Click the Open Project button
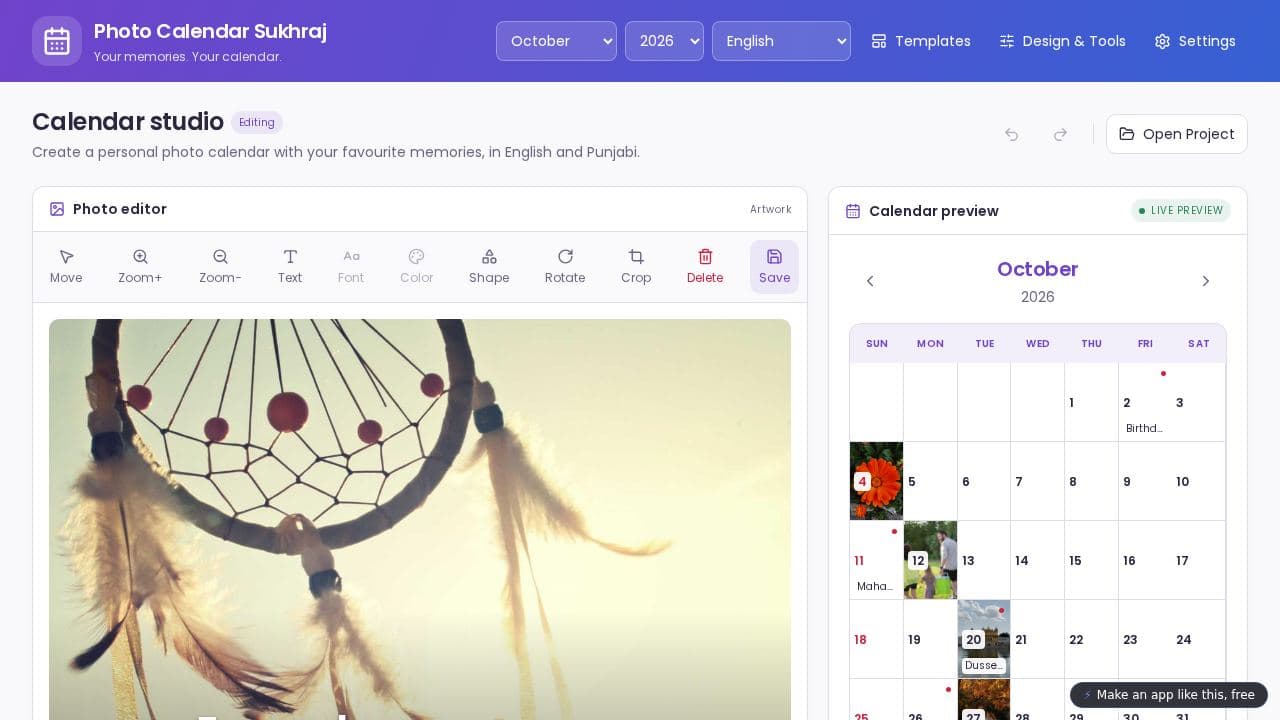The height and width of the screenshot is (720, 1280). [x=1177, y=134]
